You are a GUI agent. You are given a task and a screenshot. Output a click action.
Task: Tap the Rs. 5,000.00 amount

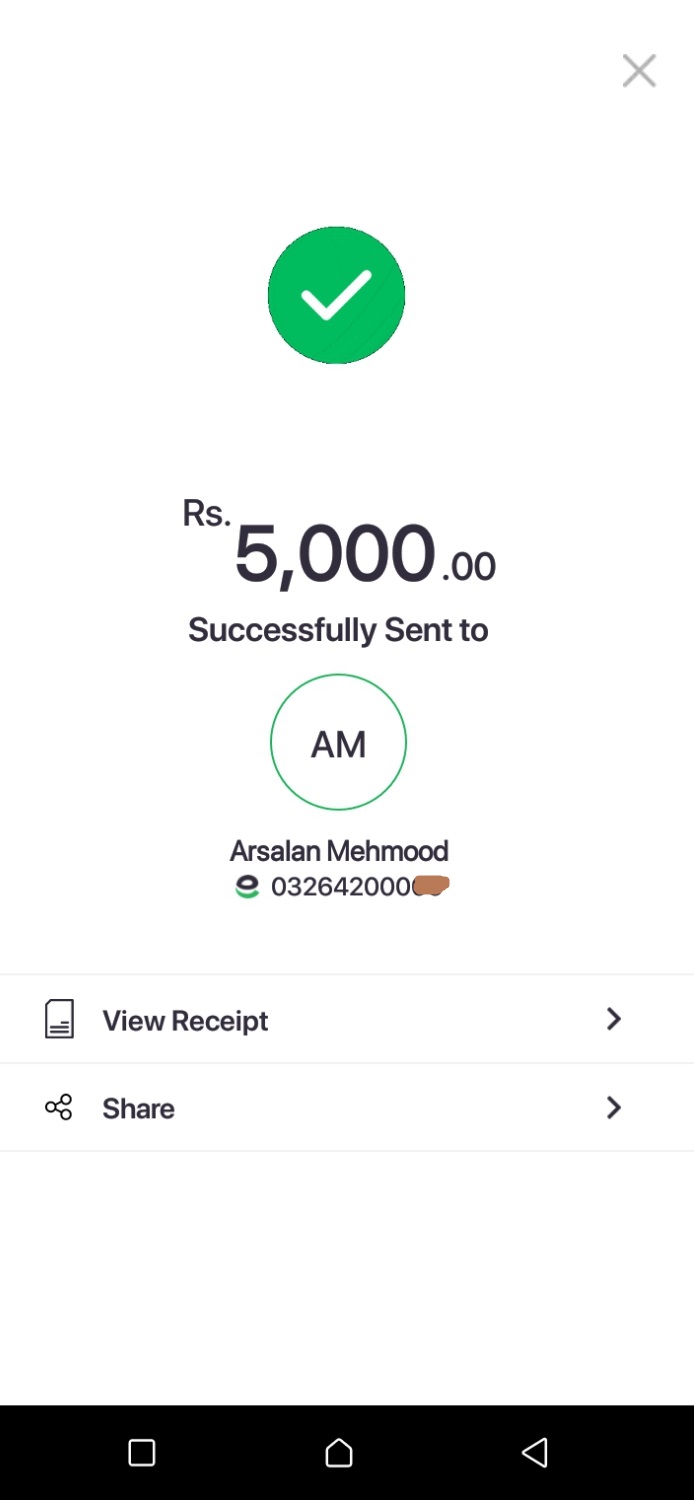[336, 553]
